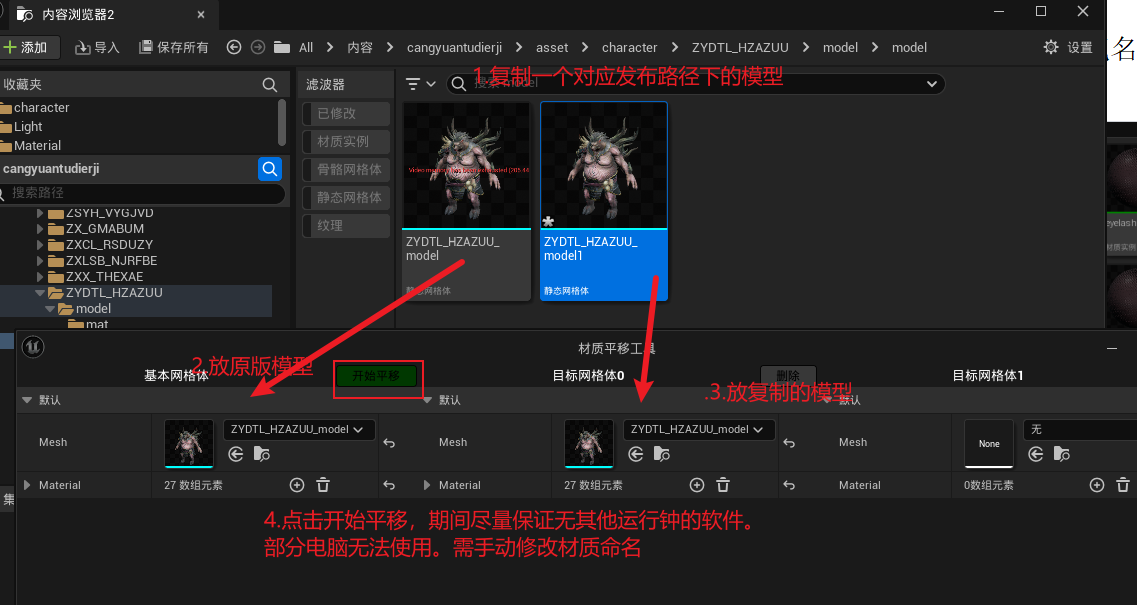Screen dimensions: 1137x605
Task: Navigate to asset in breadcrumb path
Action: pos(552,47)
